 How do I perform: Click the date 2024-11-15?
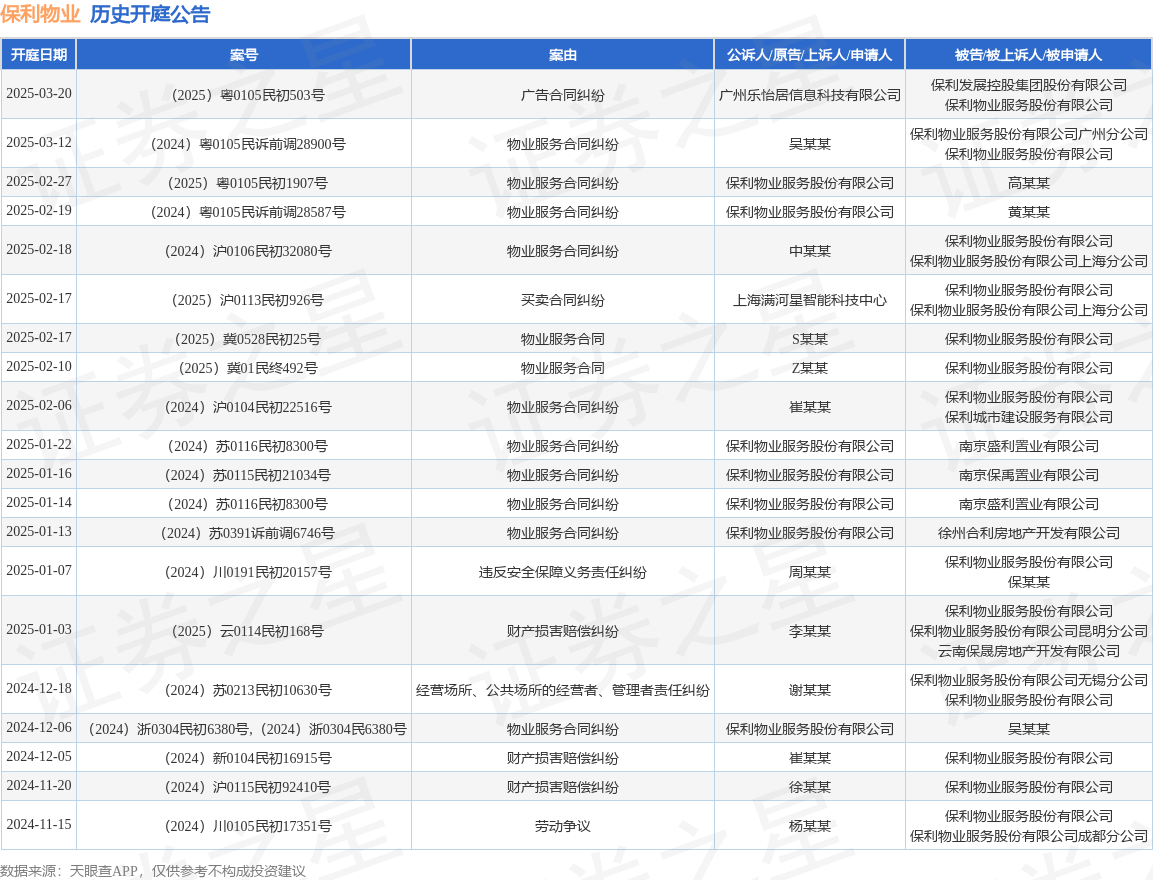[39, 824]
